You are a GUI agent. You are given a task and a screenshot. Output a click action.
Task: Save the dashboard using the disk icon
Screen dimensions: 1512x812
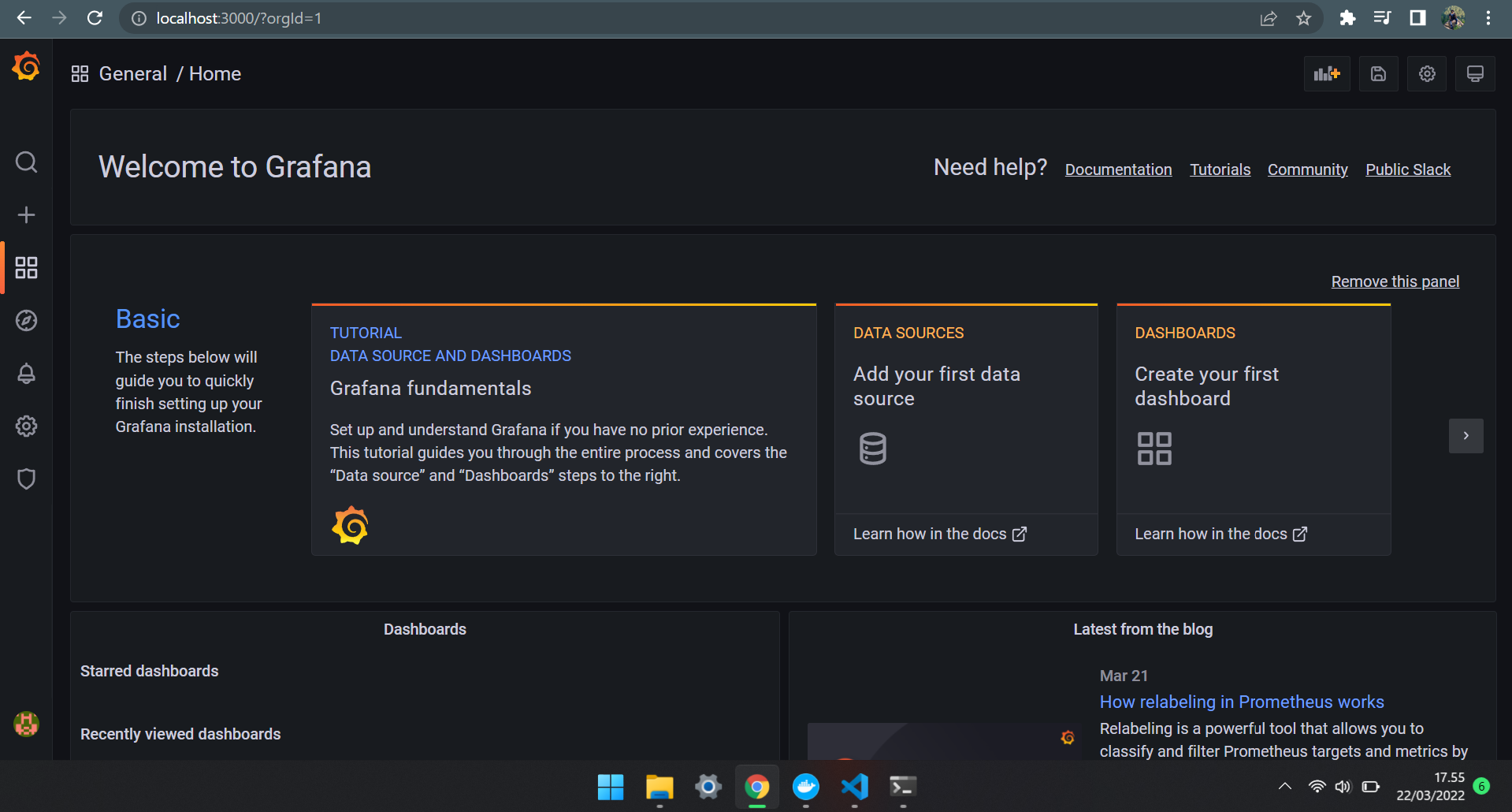(x=1378, y=74)
